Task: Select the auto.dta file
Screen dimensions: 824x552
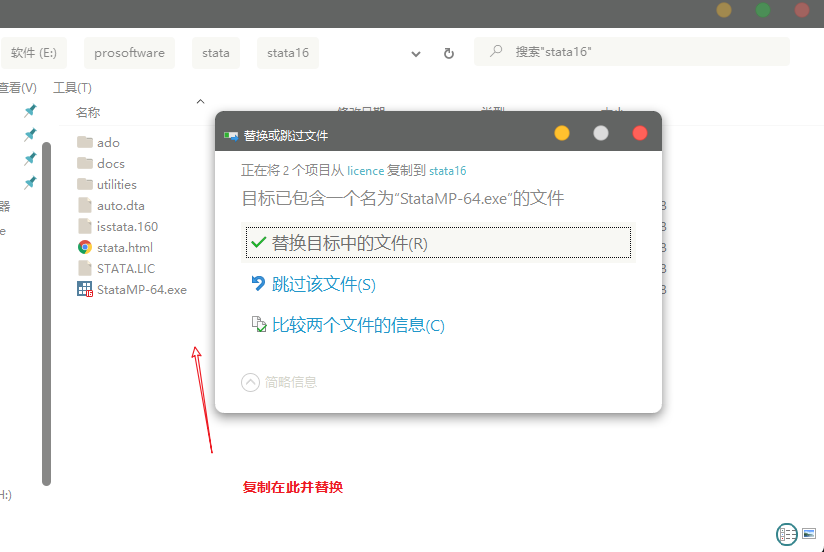Action: tap(120, 206)
